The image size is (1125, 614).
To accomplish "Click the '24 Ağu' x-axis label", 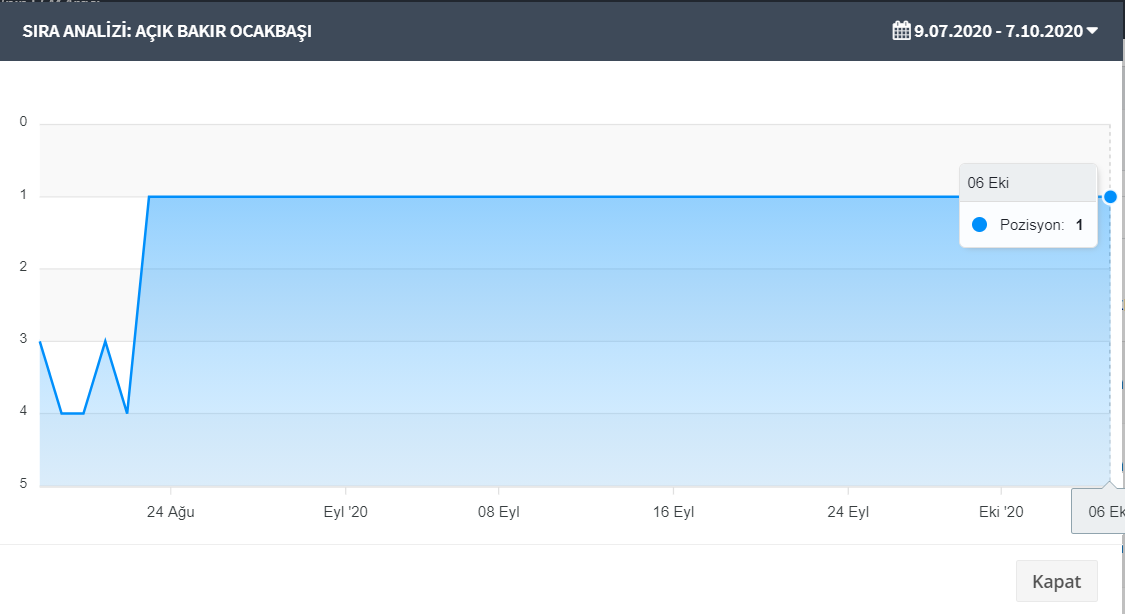I will tap(171, 511).
